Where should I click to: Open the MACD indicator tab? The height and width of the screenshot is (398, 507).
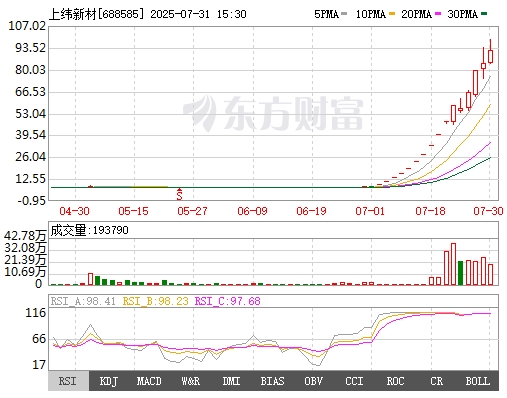[x=149, y=381]
